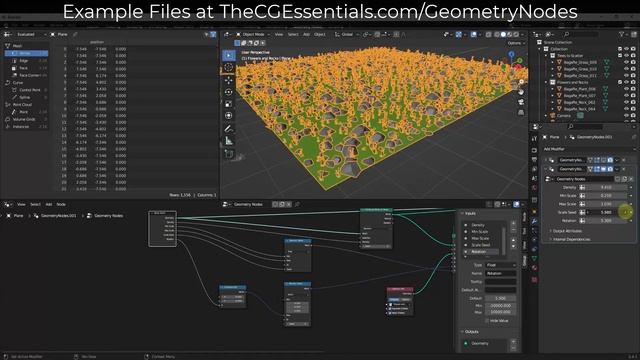Expand the Output Attributes section
This screenshot has height=360, width=640.
coord(567,231)
